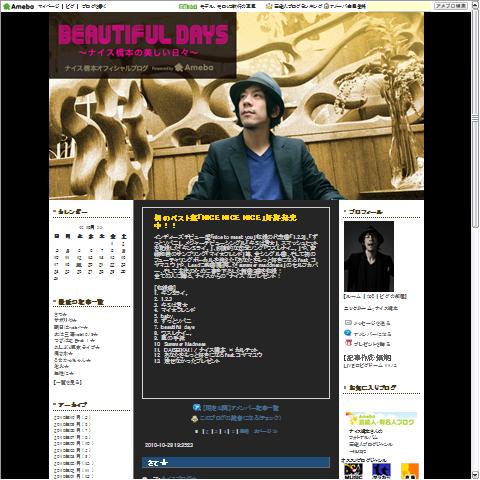Open the profile photo thumbnail

(x=369, y=256)
